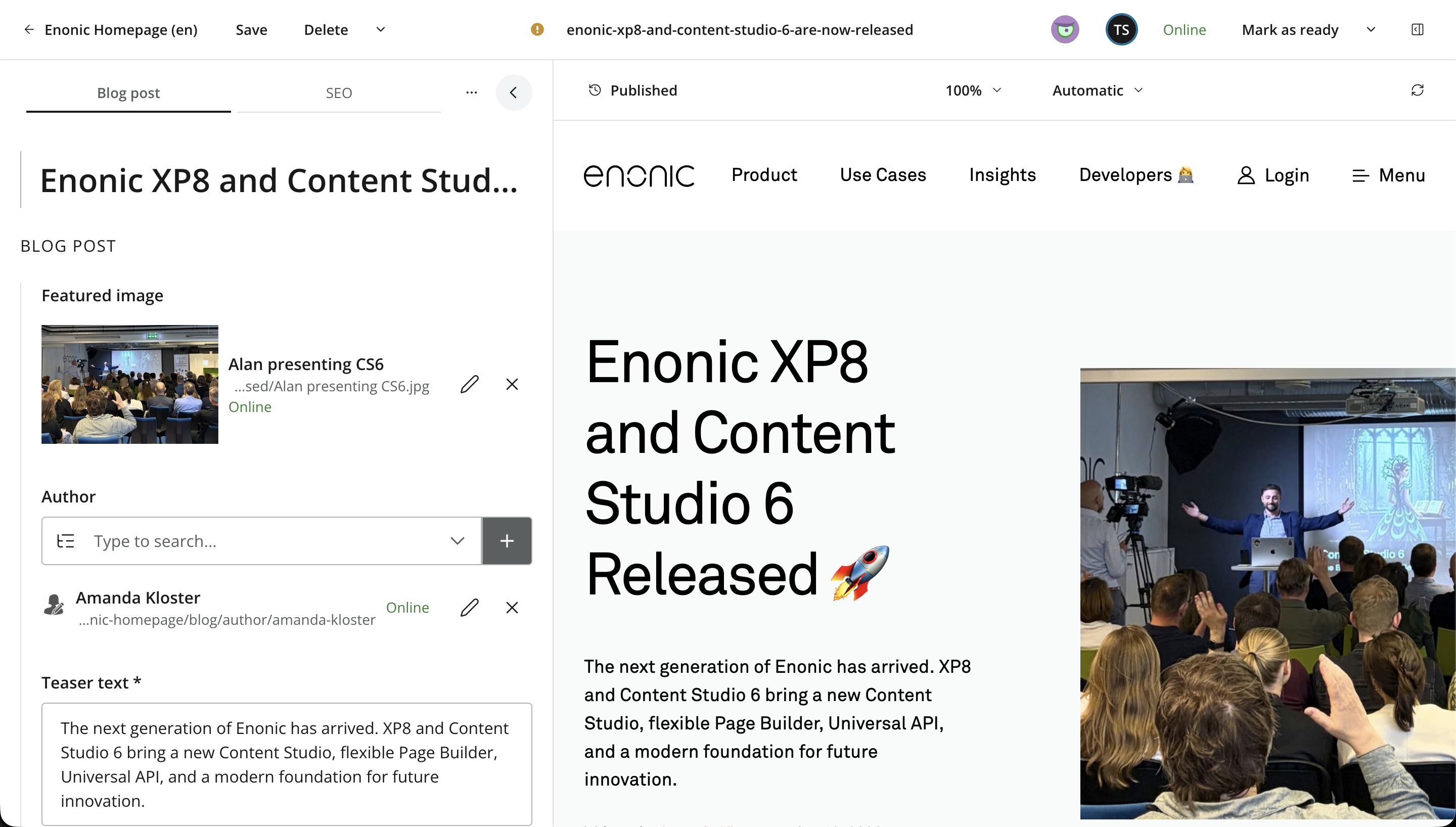1456x827 pixels.
Task: Click the Amanda Kloster name text
Action: pos(138,598)
